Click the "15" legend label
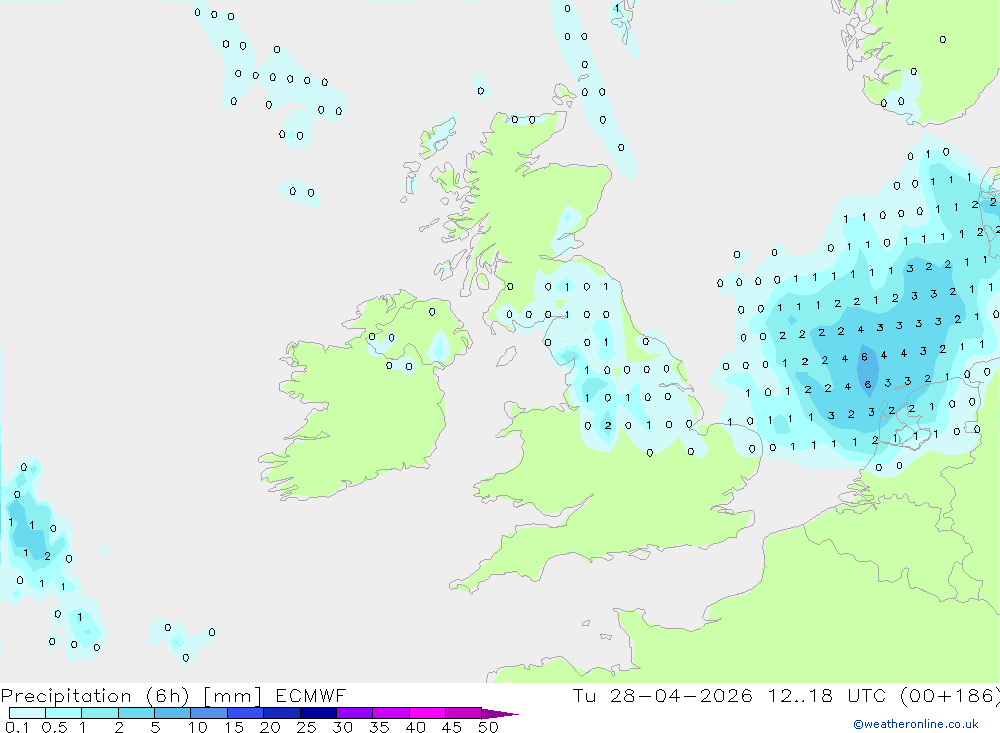The height and width of the screenshot is (733, 1000). (x=234, y=727)
